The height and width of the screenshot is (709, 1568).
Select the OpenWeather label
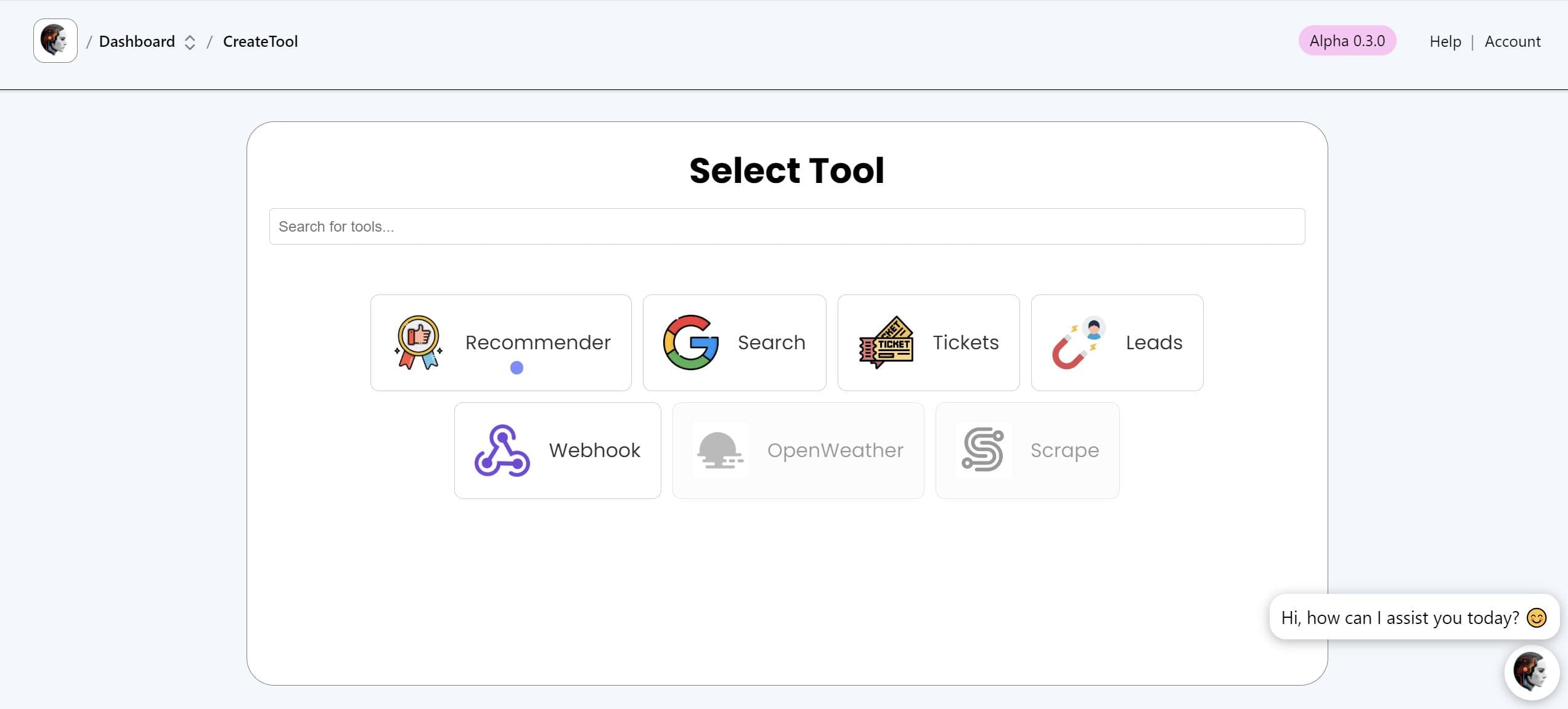point(835,450)
